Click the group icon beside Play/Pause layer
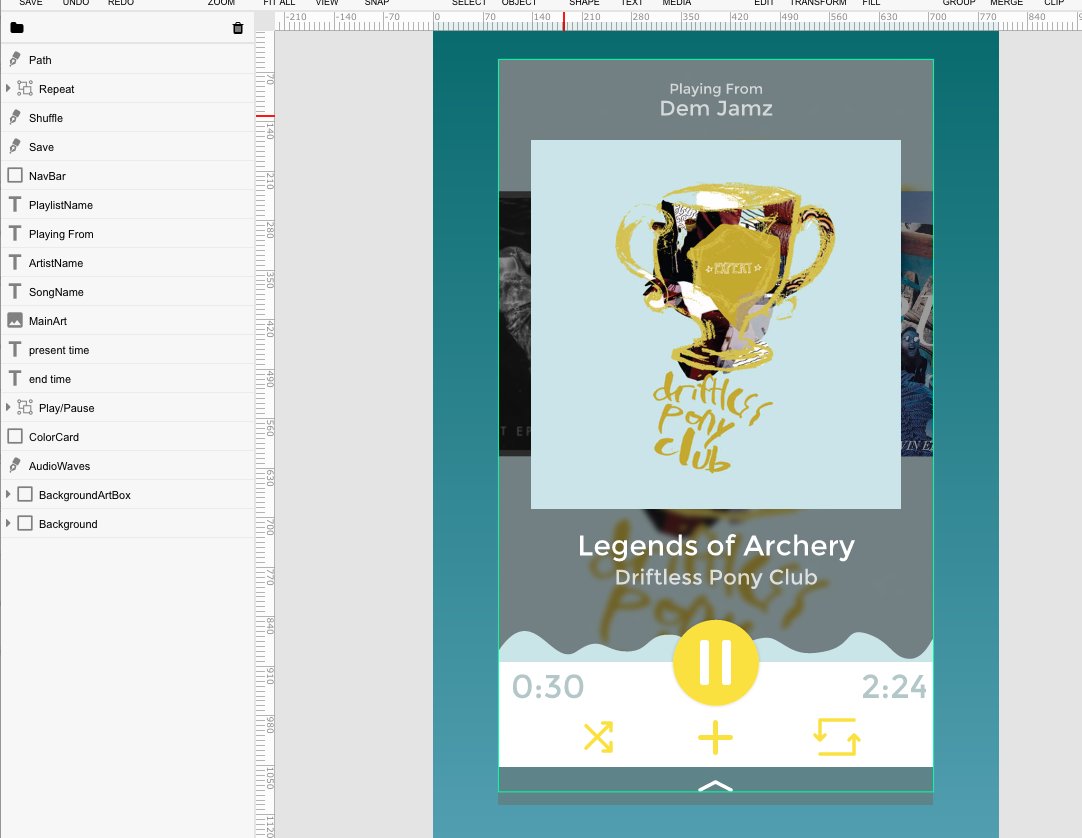The height and width of the screenshot is (838, 1082). pos(25,407)
